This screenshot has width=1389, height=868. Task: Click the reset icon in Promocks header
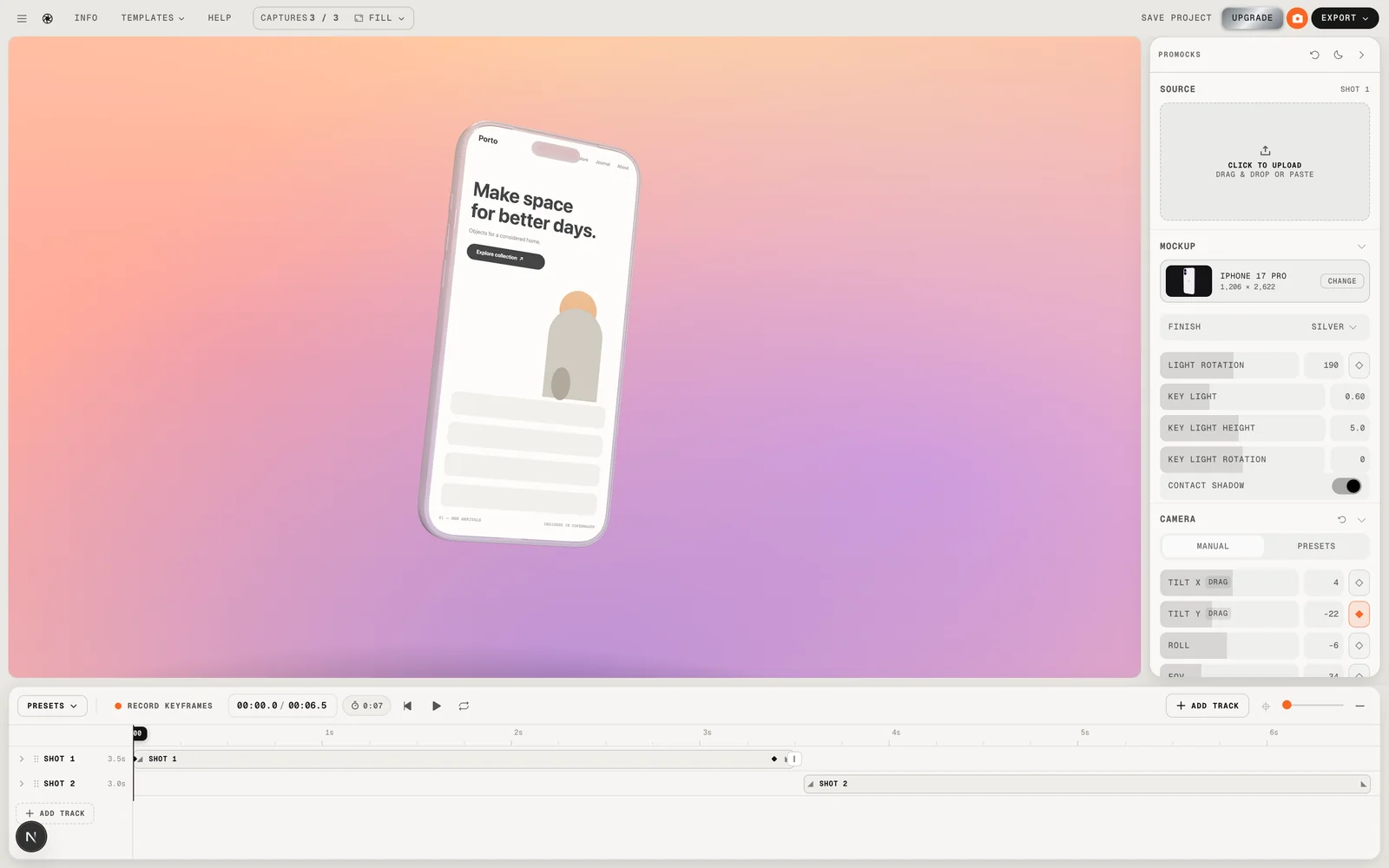coord(1314,55)
